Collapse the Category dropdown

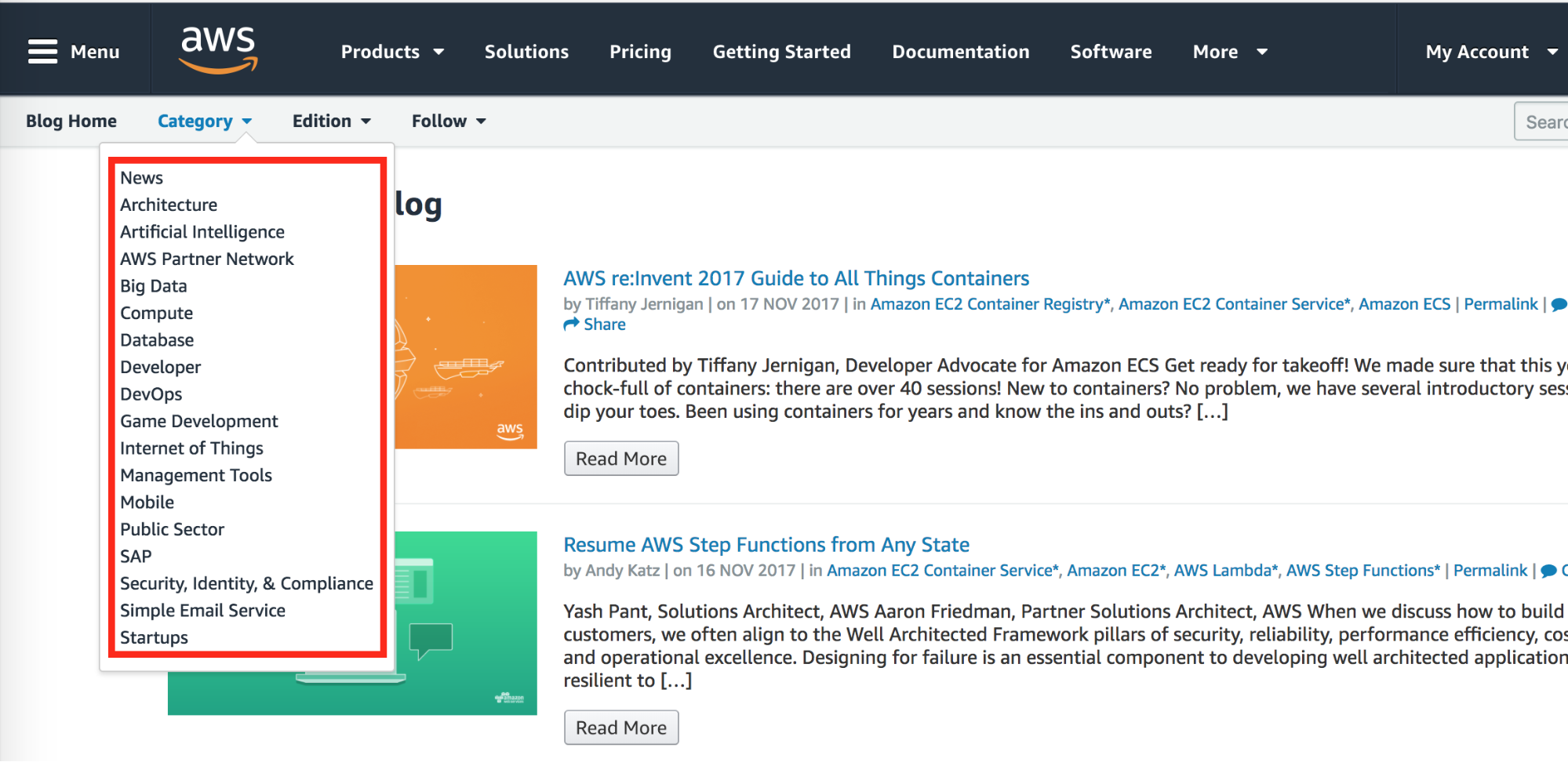tap(205, 122)
